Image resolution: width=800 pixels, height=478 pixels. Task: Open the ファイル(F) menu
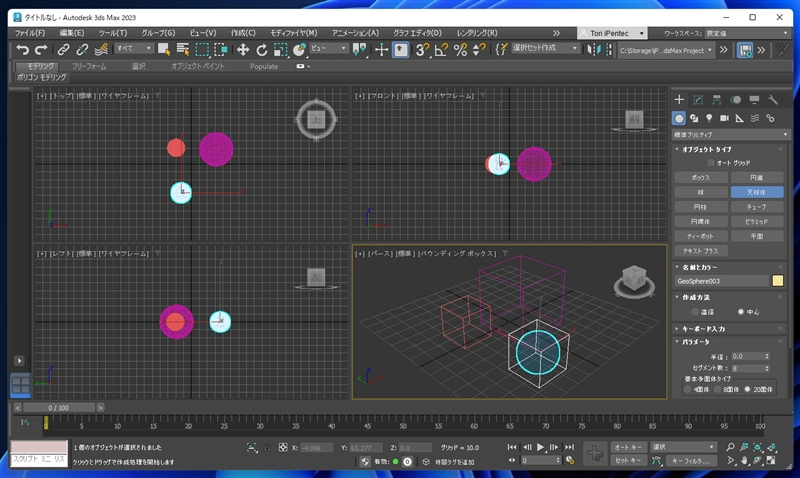(x=30, y=33)
